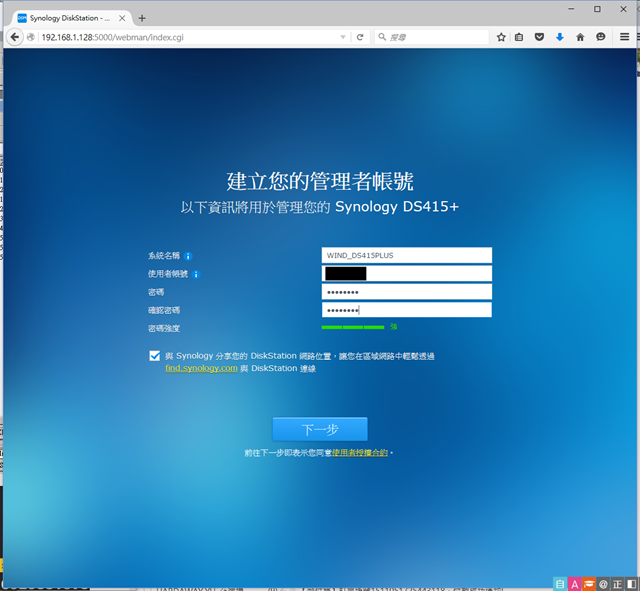Click the 密碼 password field
Screen dimensions: 640x591
tap(407, 292)
